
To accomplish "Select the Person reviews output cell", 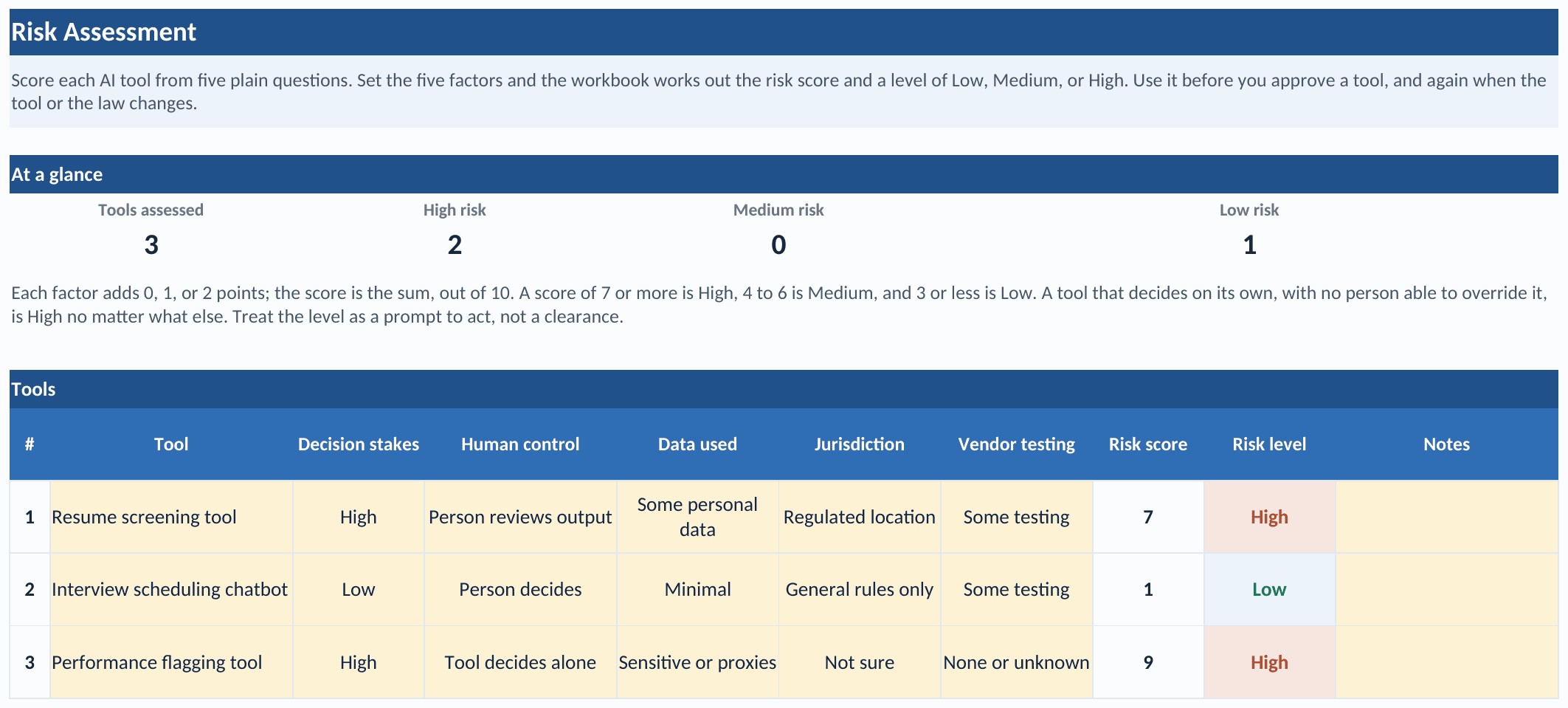I will click(x=520, y=517).
